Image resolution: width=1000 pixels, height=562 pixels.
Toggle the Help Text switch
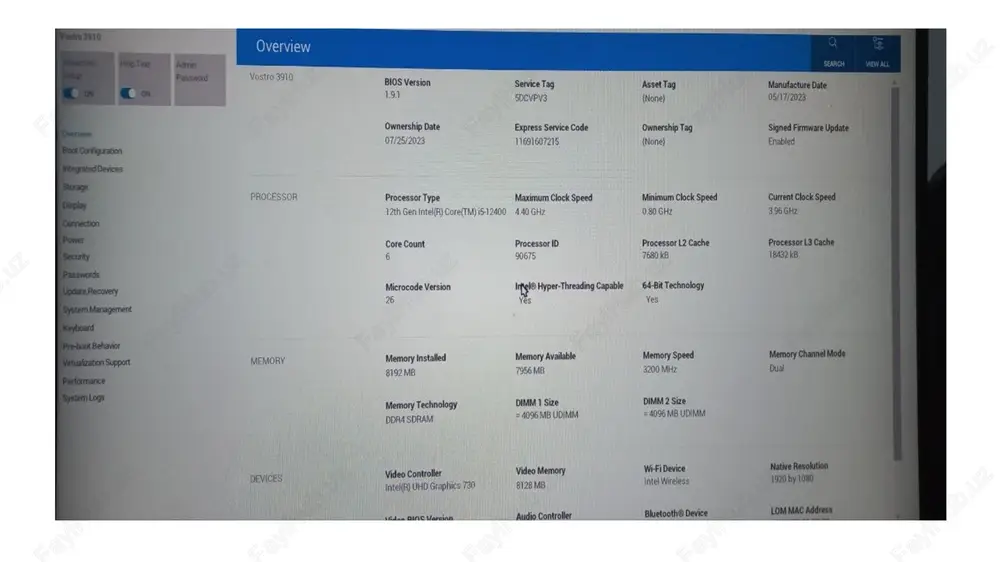(x=128, y=93)
